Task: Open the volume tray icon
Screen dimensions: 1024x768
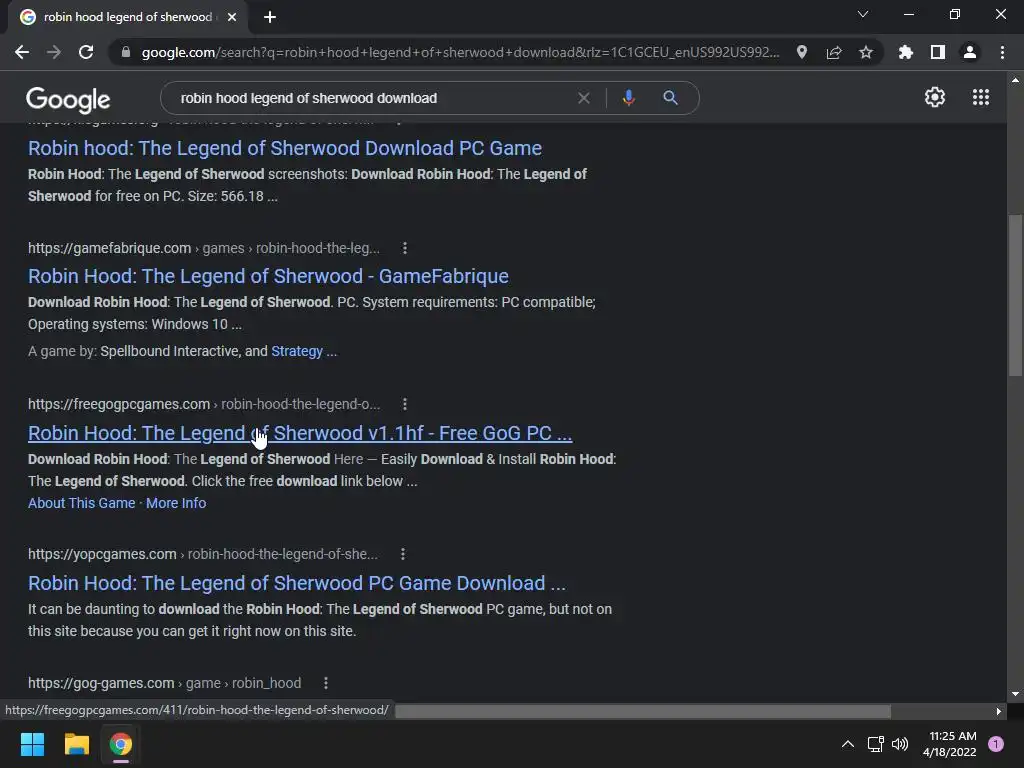Action: click(900, 744)
